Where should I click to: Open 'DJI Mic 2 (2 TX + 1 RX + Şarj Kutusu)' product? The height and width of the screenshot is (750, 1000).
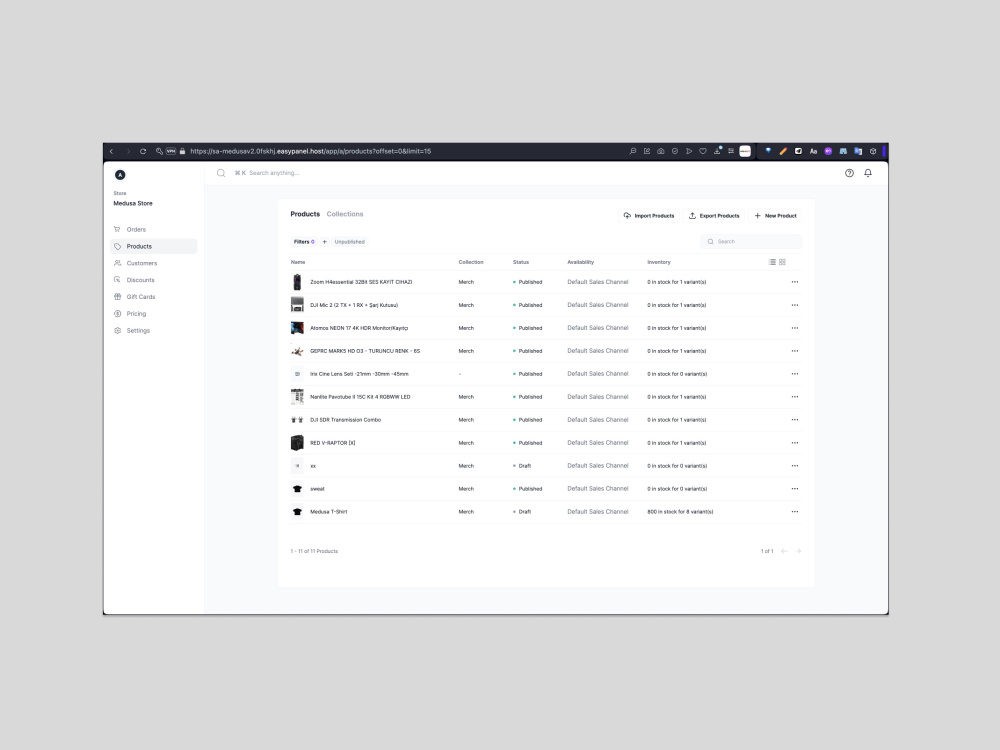(x=354, y=305)
